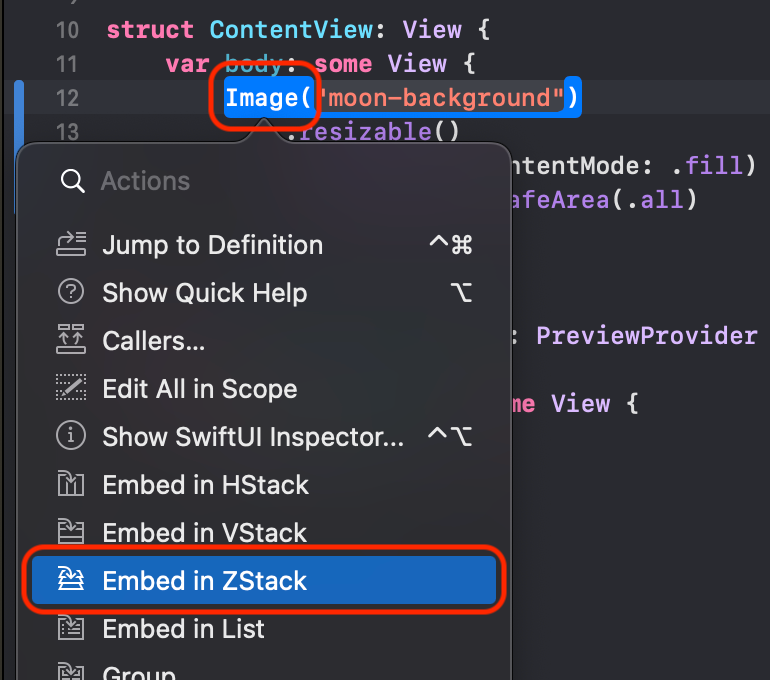Open Callers… menu item
This screenshot has height=680, width=770.
(264, 340)
